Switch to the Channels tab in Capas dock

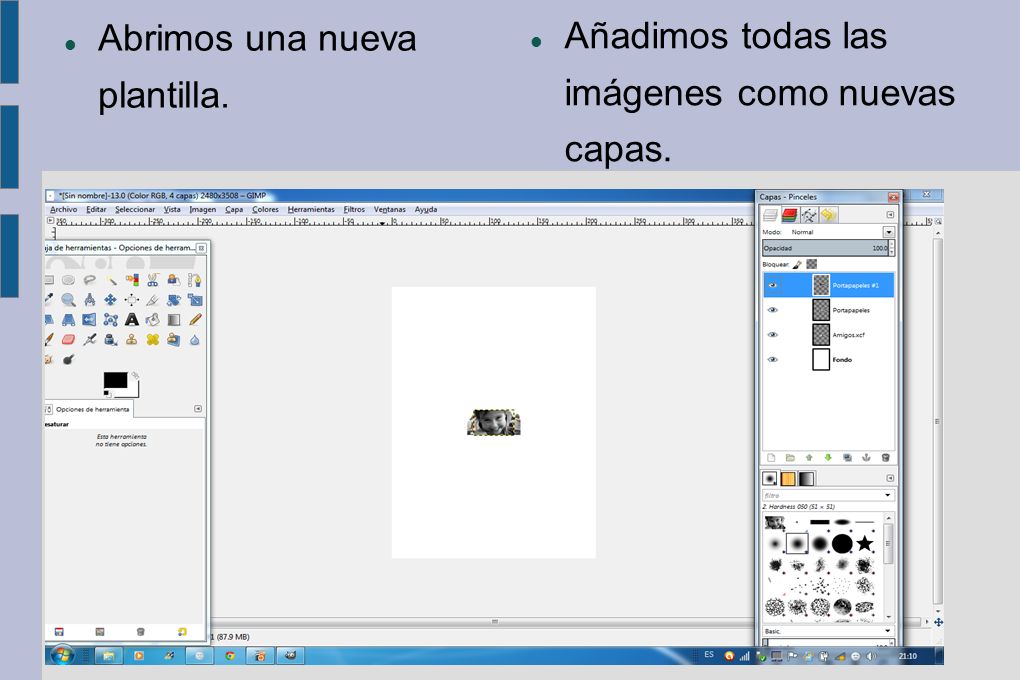[x=790, y=215]
